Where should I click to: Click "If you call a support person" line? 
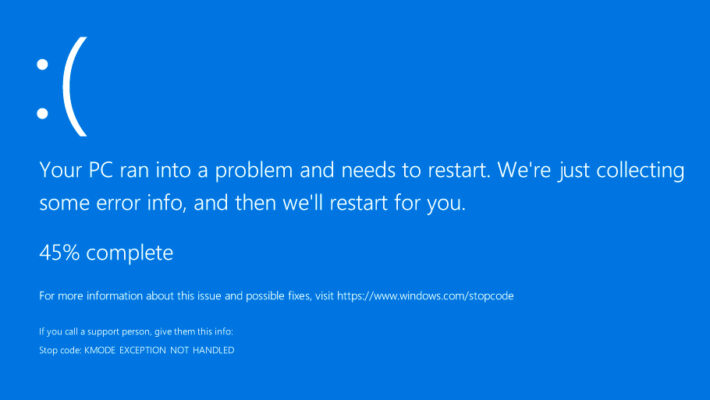coord(135,331)
